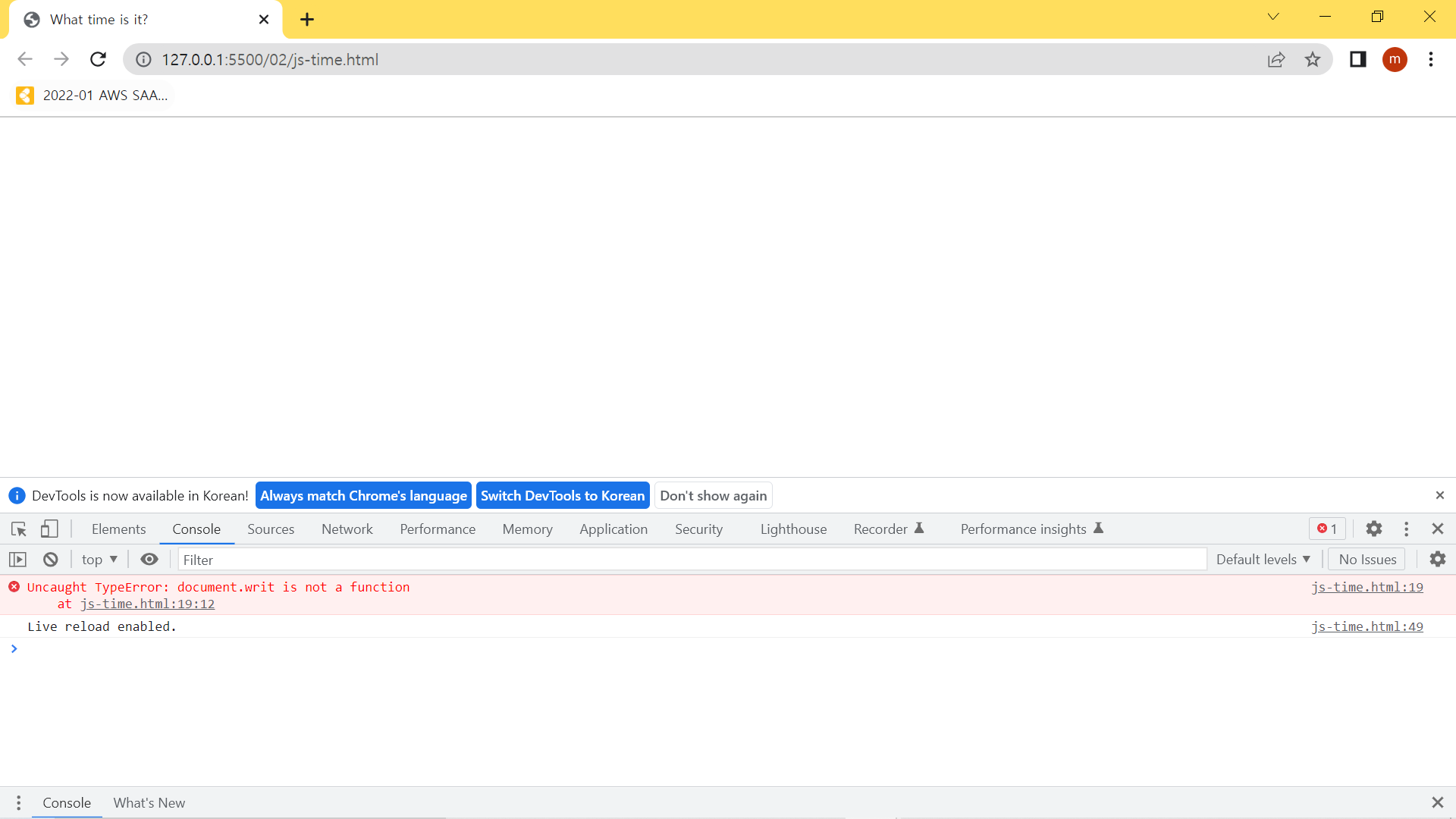Switch to the Network tab
The image size is (1456, 819).
click(347, 529)
